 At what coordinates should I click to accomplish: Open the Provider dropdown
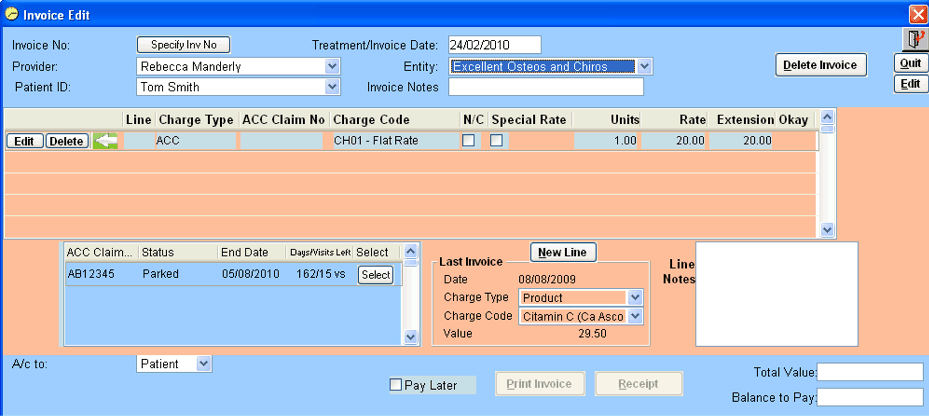333,67
